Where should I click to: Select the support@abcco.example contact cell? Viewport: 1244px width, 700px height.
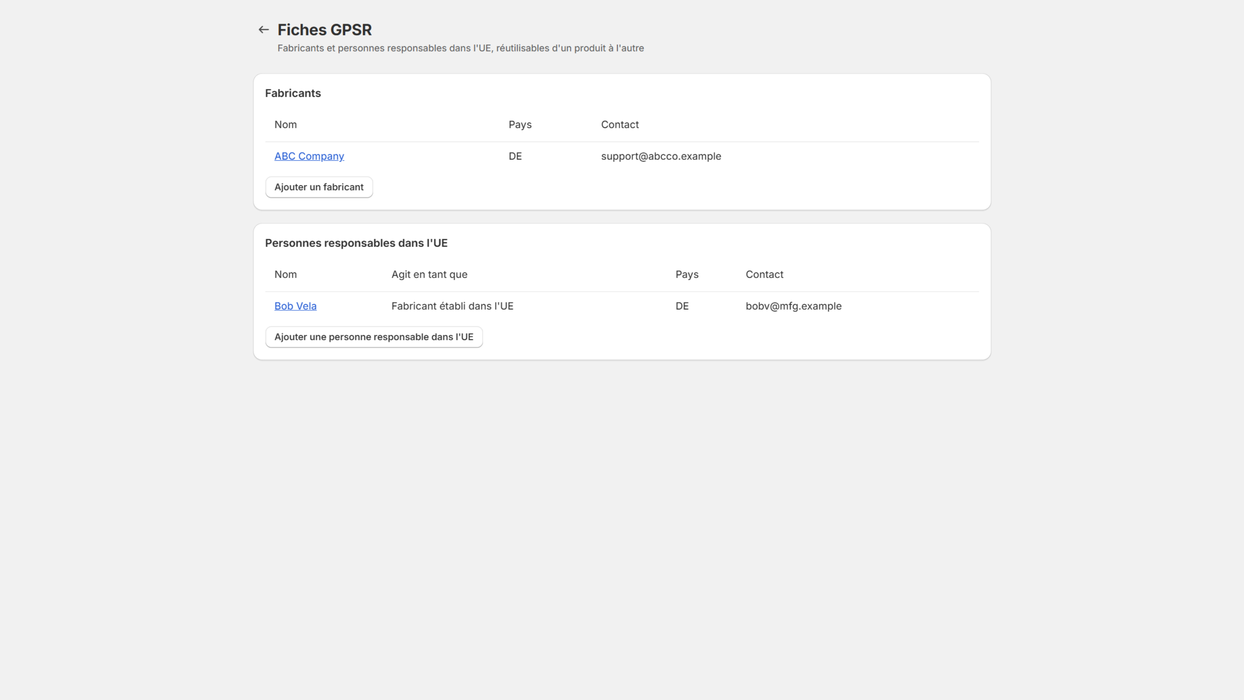pos(661,156)
